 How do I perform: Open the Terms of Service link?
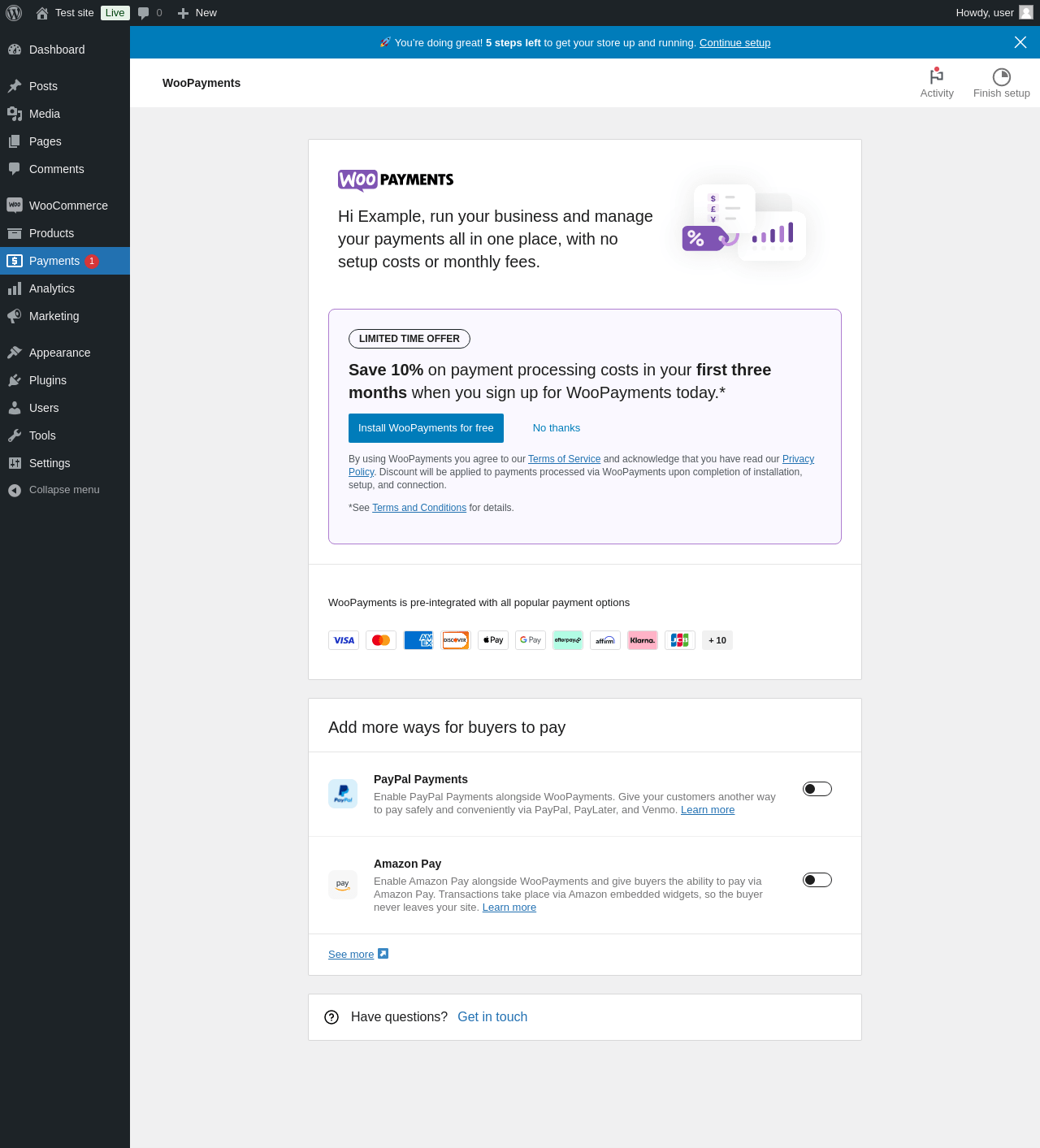click(x=564, y=459)
